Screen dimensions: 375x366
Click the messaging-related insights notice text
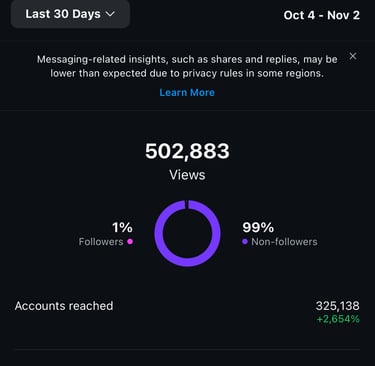tap(187, 66)
